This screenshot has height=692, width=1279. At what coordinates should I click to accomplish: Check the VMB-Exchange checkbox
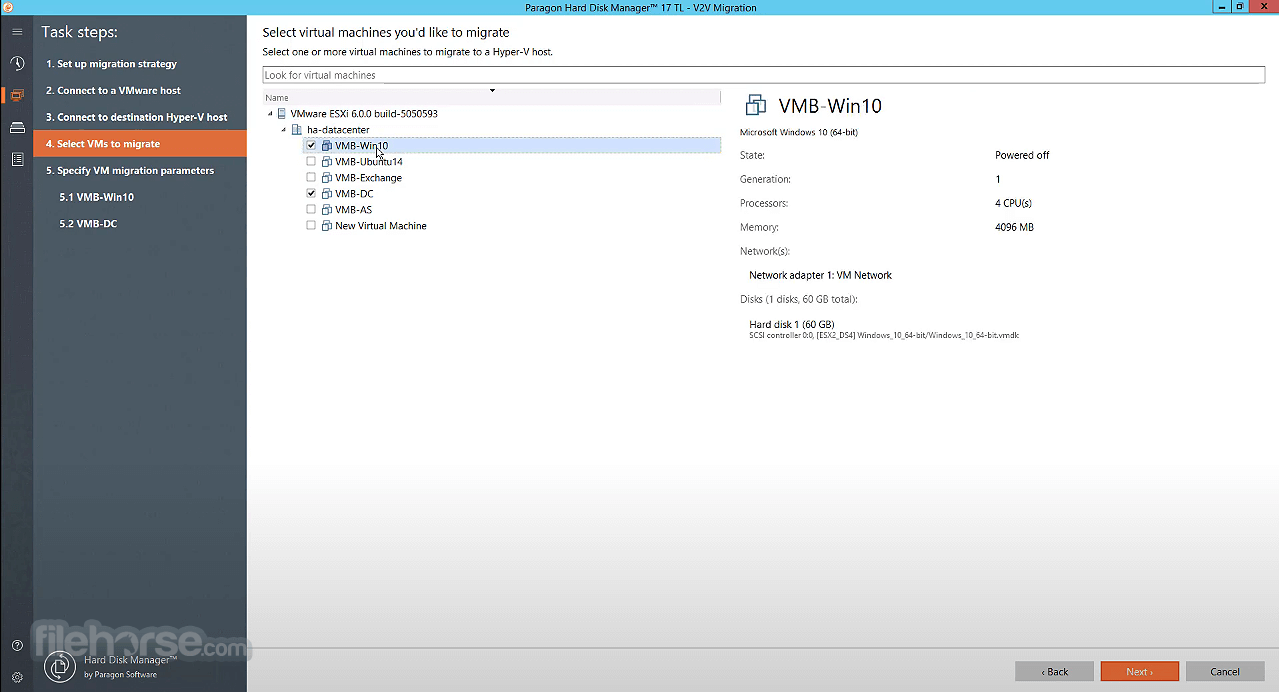click(311, 178)
